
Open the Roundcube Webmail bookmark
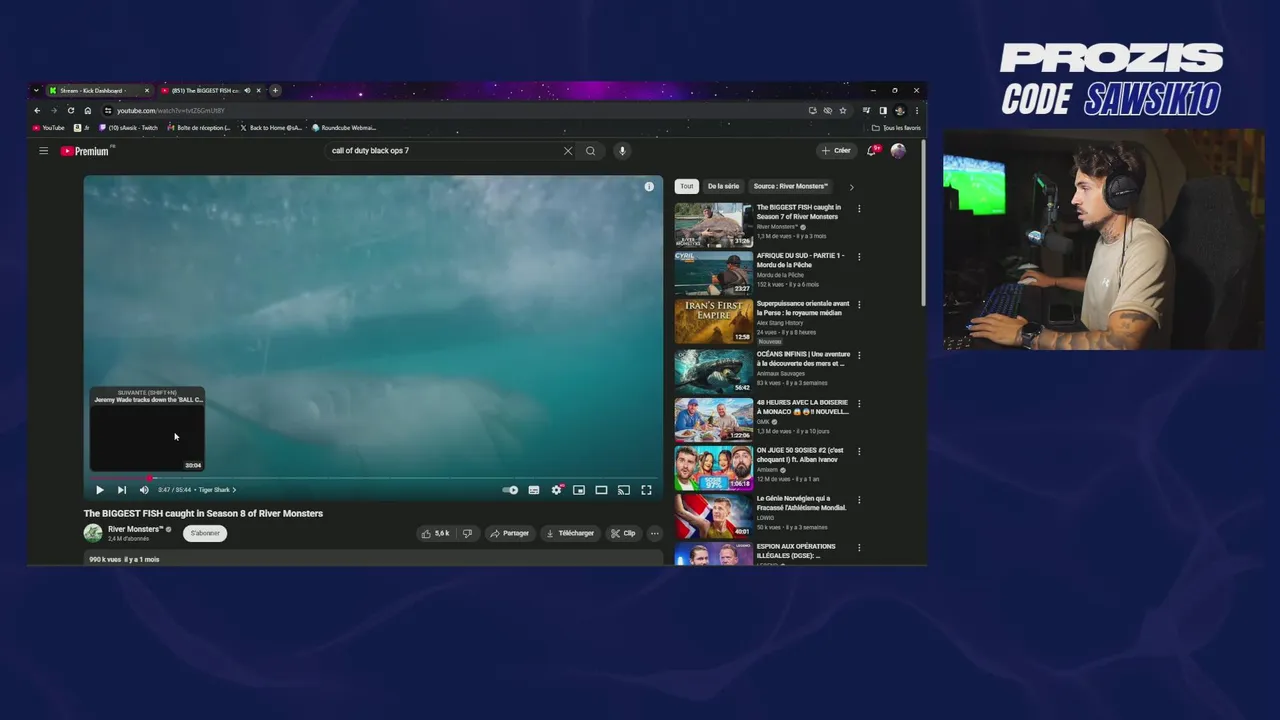(344, 128)
